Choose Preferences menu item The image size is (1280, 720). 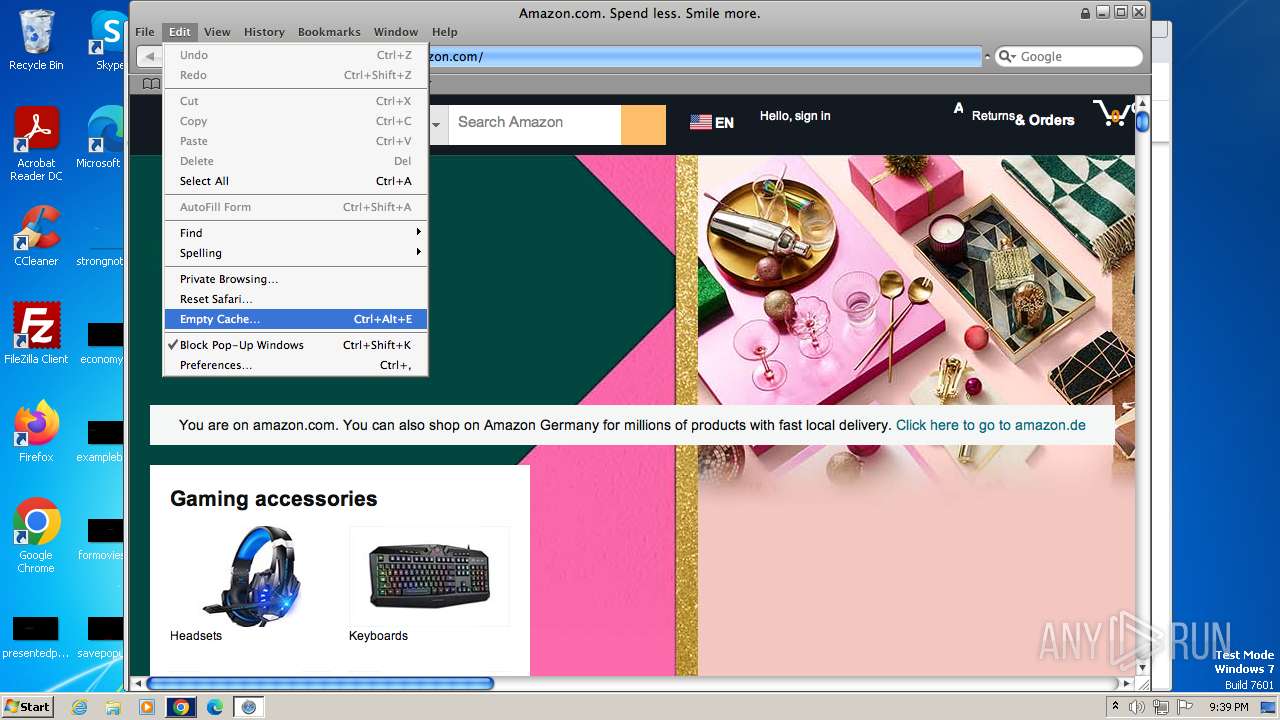point(296,365)
